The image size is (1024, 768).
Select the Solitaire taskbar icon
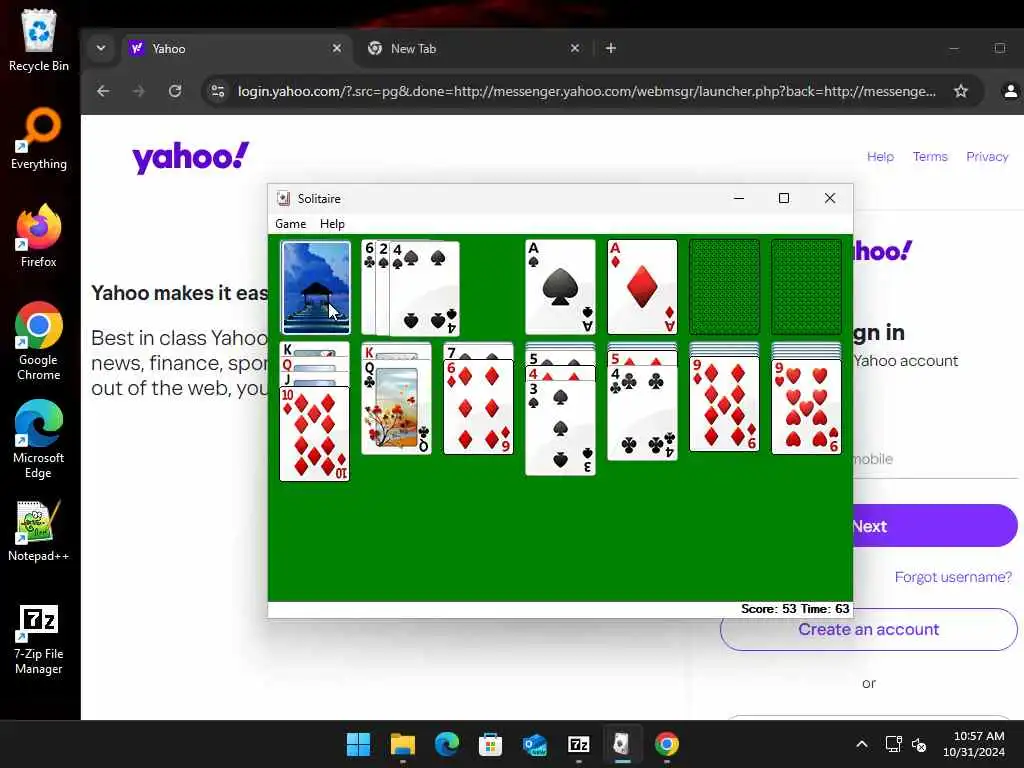[x=622, y=744]
